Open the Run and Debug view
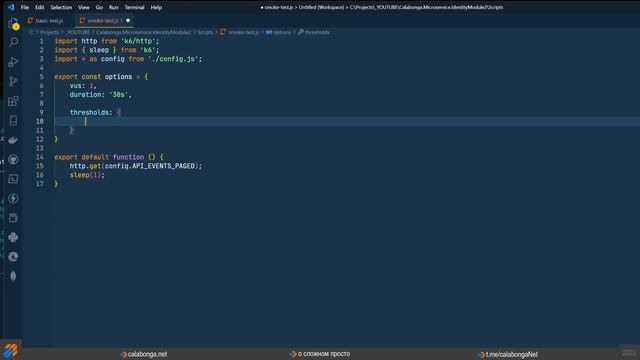 tap(13, 62)
